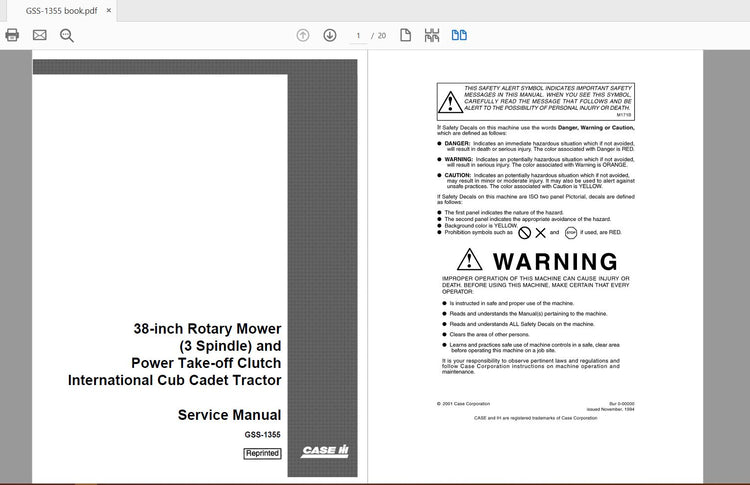The width and height of the screenshot is (750, 485).
Task: Click the "© 2001 Case Corporation" copyright line
Action: click(x=463, y=404)
